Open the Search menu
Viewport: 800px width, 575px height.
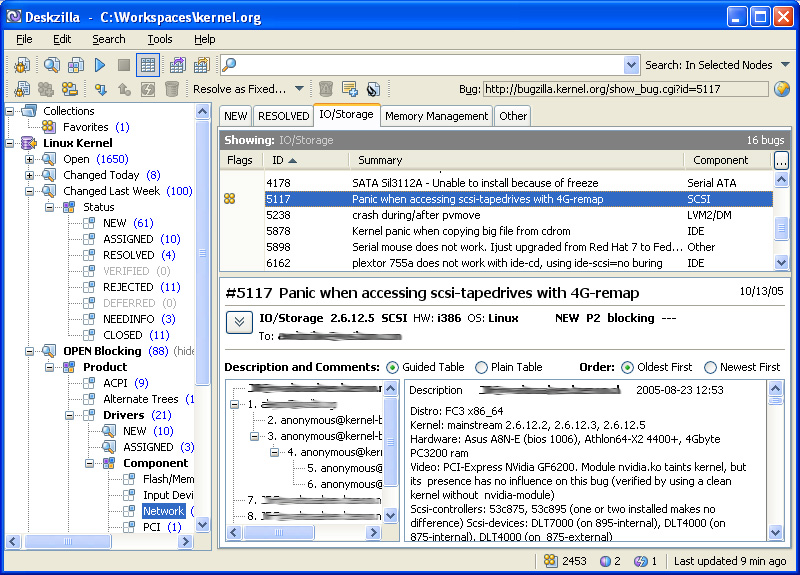(109, 39)
